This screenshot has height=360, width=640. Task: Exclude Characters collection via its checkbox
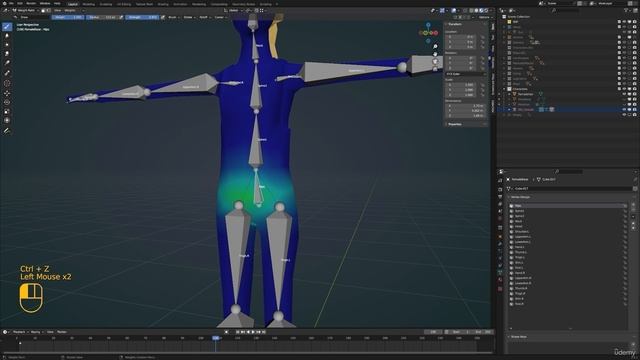619,89
